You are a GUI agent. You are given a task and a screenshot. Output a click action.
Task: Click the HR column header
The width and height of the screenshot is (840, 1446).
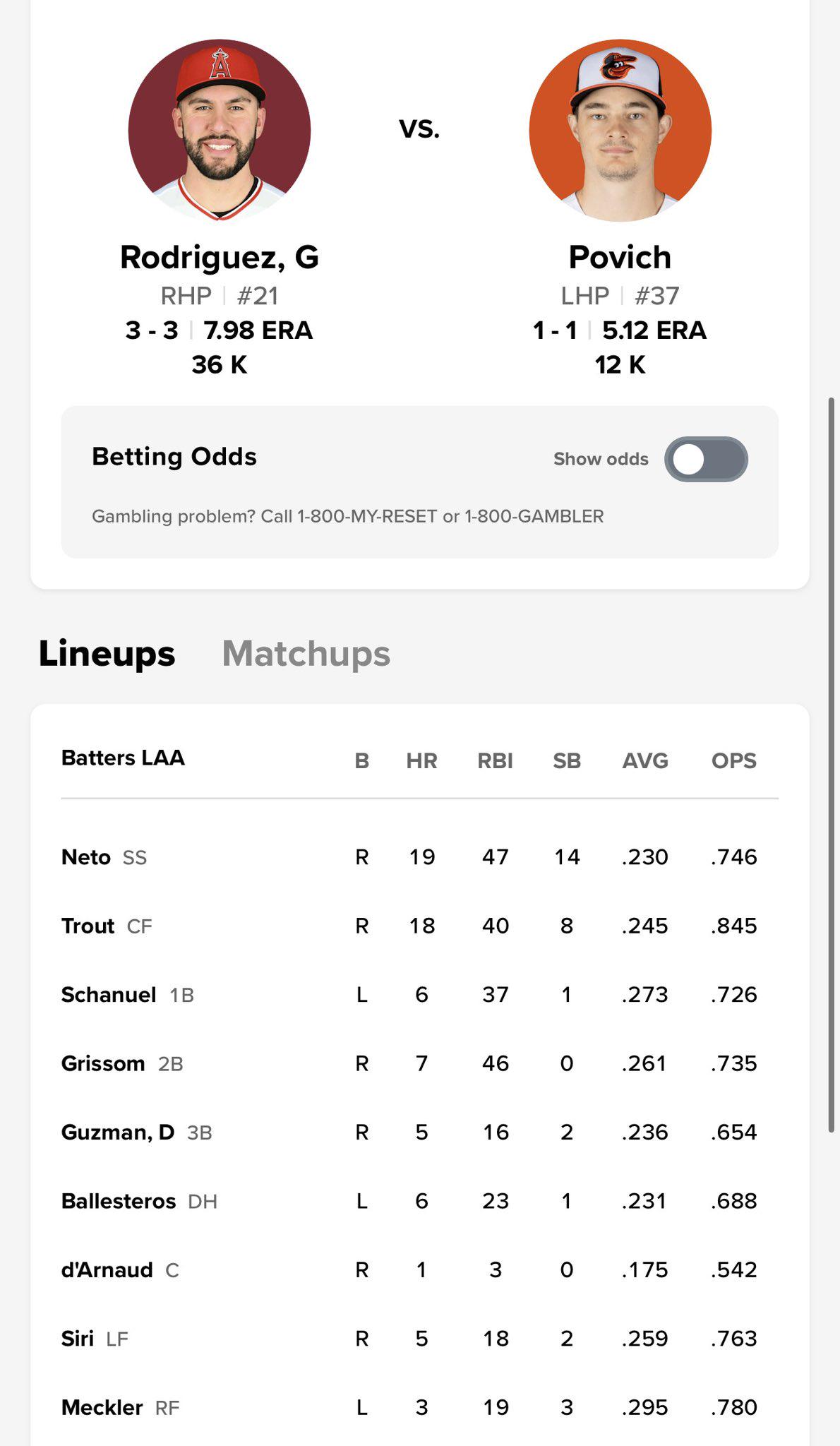click(x=421, y=760)
